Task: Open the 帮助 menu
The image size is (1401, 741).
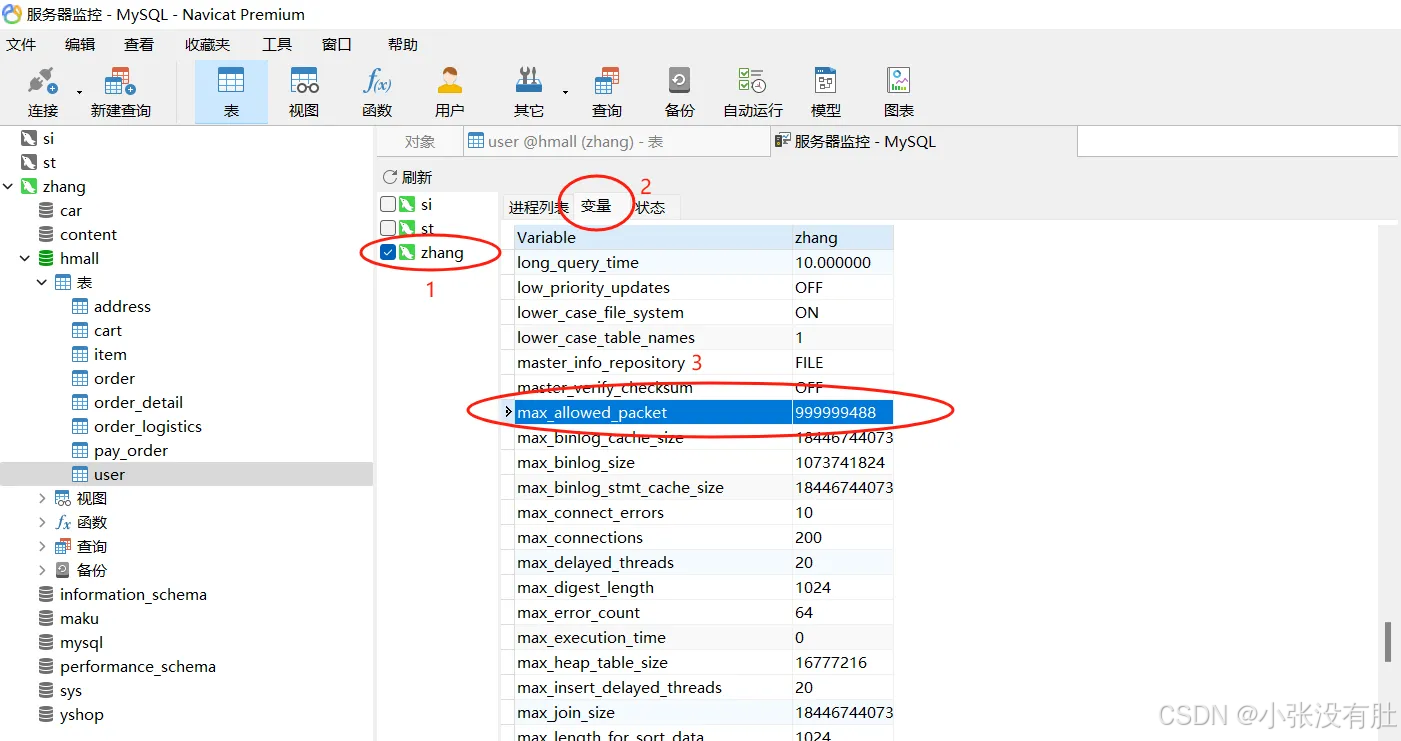Action: pos(403,45)
